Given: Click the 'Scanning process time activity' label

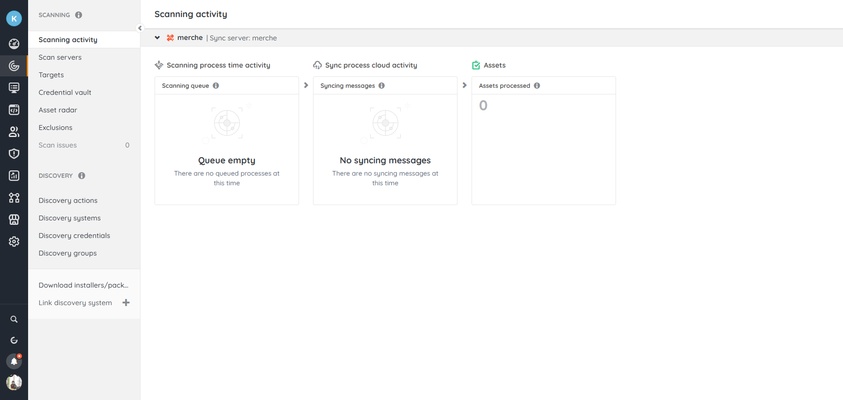Looking at the screenshot, I should 218,65.
